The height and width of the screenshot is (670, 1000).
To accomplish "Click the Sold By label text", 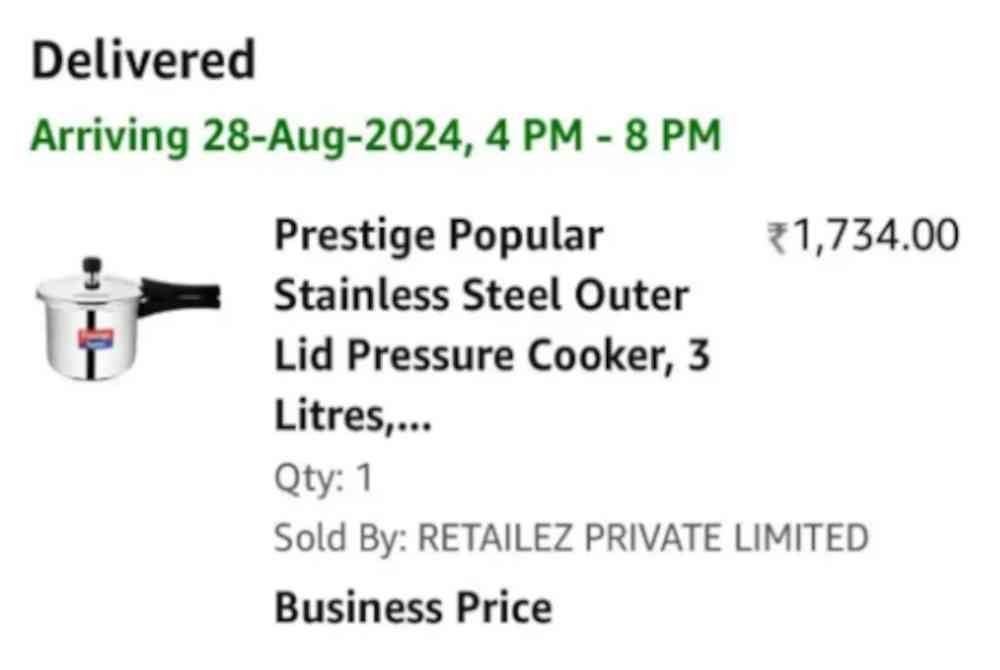I will pos(338,538).
